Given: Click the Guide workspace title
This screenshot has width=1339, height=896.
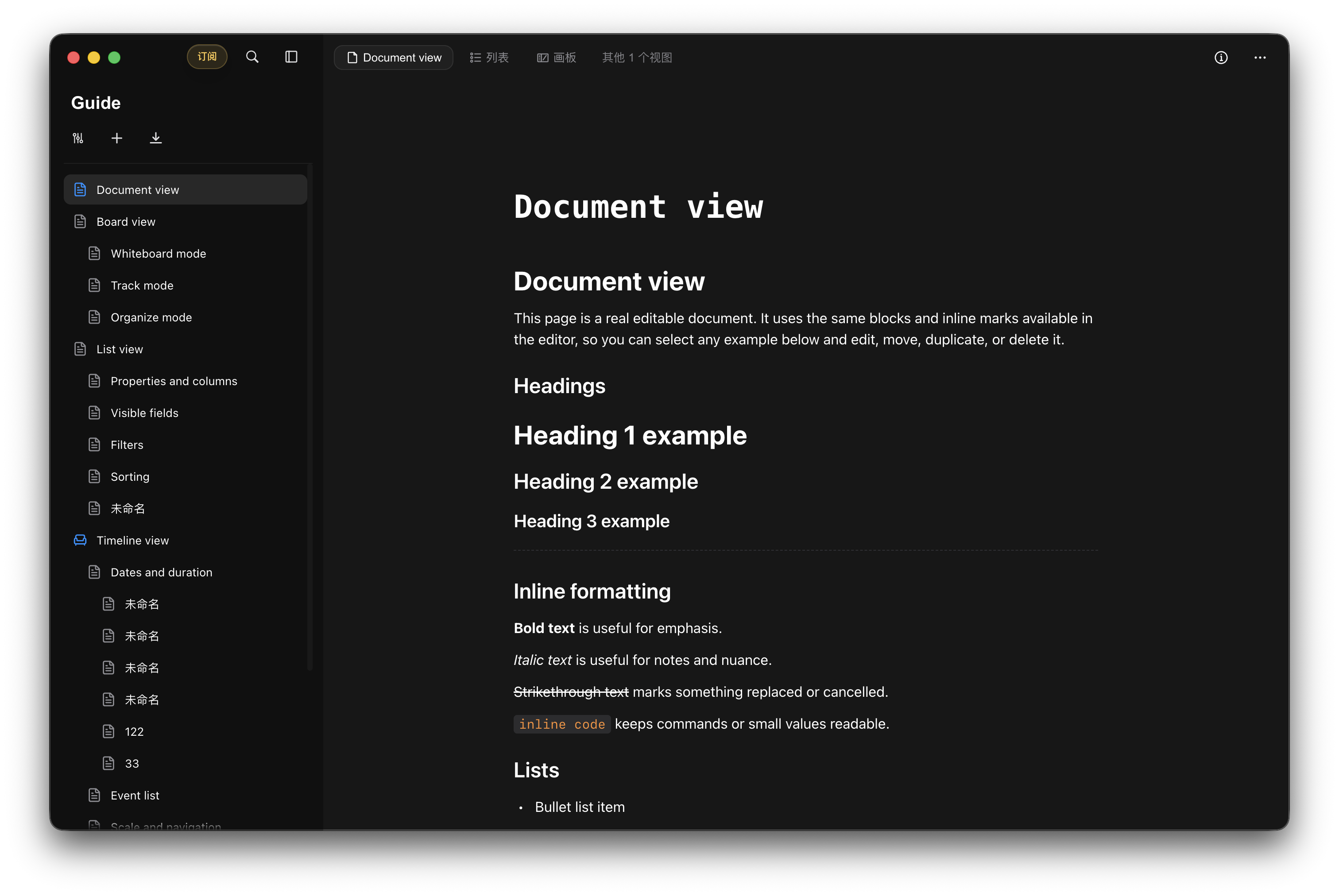Looking at the screenshot, I should pos(96,103).
